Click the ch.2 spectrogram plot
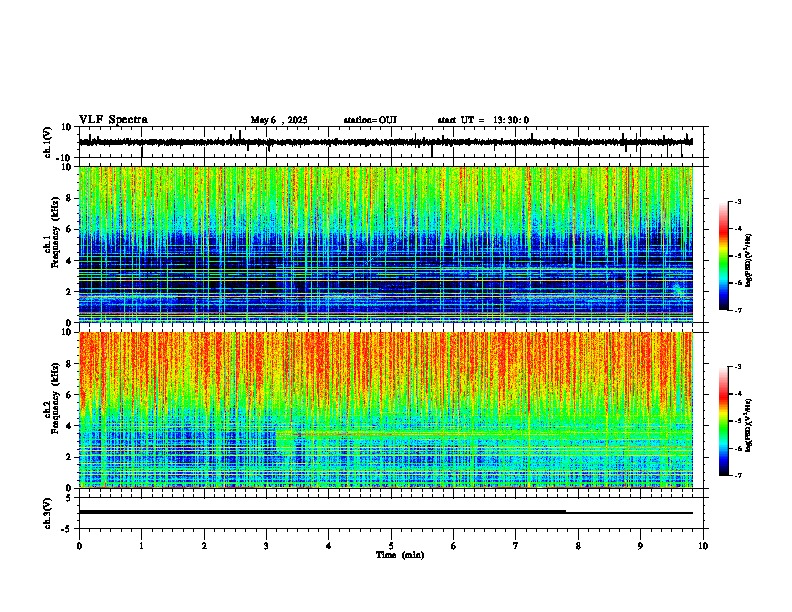The width and height of the screenshot is (792, 612). [386, 410]
